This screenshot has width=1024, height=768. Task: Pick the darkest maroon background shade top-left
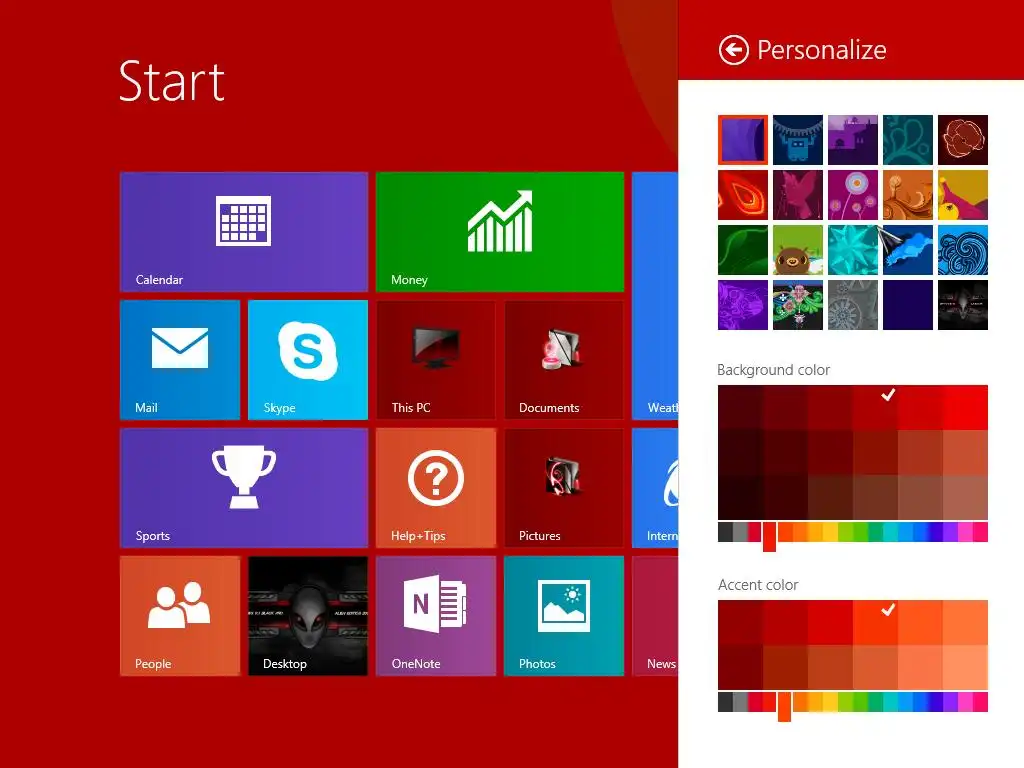pyautogui.click(x=740, y=407)
